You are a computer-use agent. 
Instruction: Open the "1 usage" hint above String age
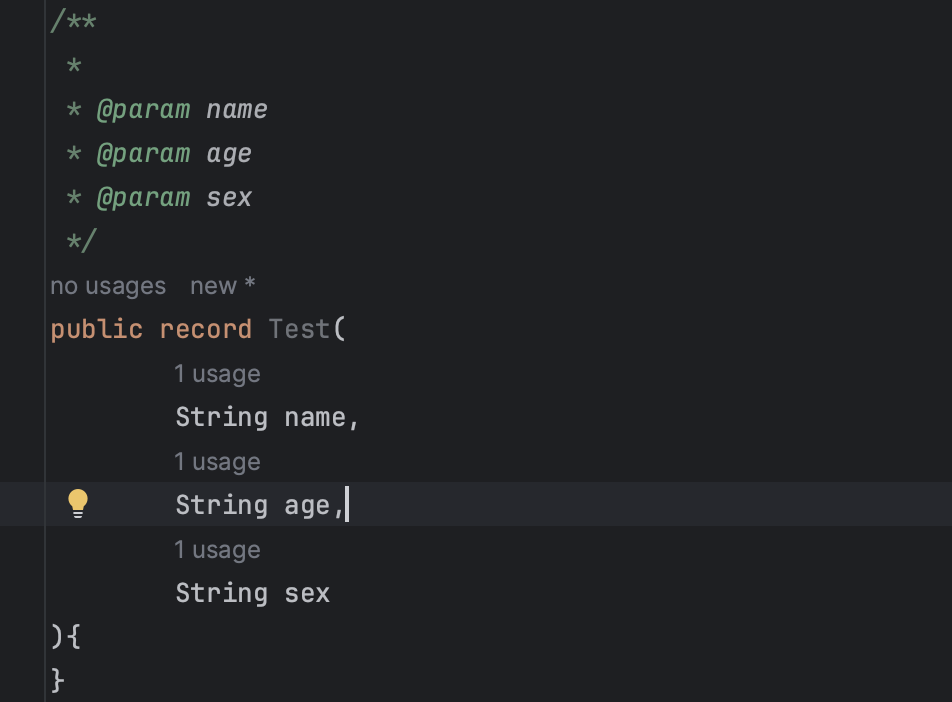tap(217, 462)
